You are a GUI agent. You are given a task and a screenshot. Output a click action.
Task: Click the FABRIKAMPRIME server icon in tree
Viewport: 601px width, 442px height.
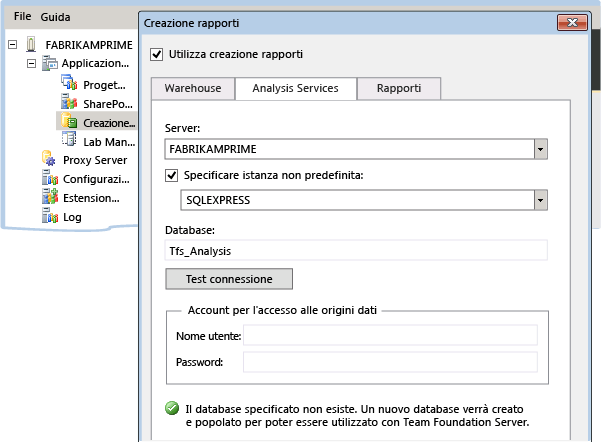click(x=31, y=45)
